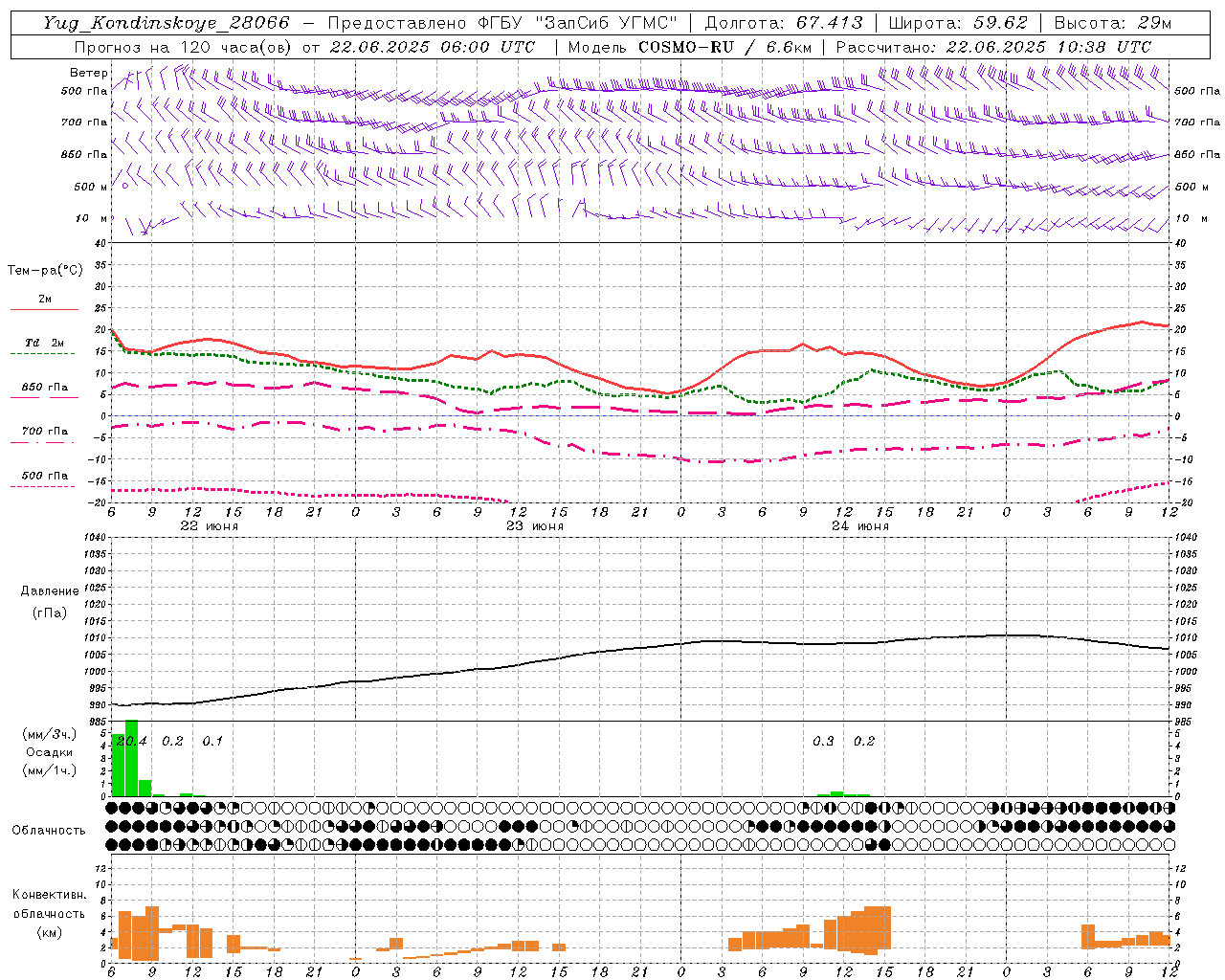Click the station name Yug_Kondinskoye_28066
1225x980 pixels.
coord(167,23)
